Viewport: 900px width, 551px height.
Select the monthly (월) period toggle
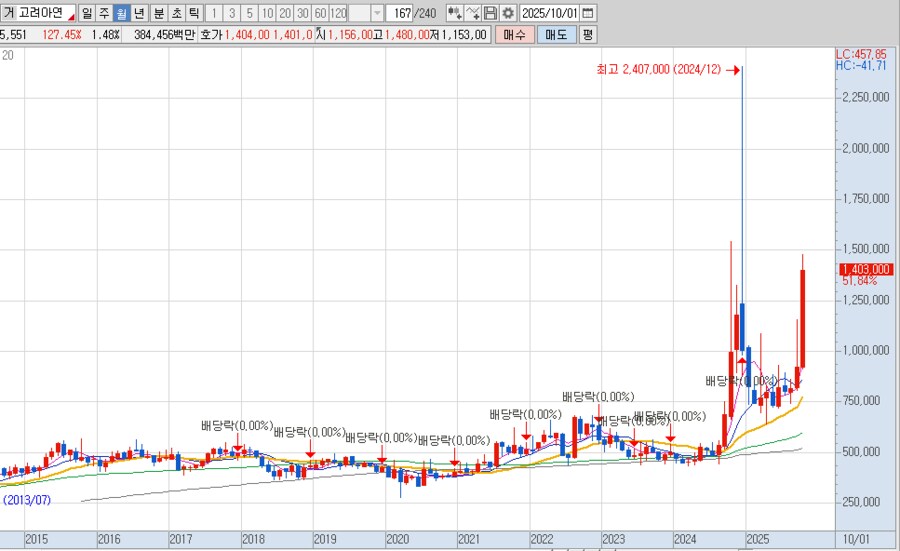point(121,13)
